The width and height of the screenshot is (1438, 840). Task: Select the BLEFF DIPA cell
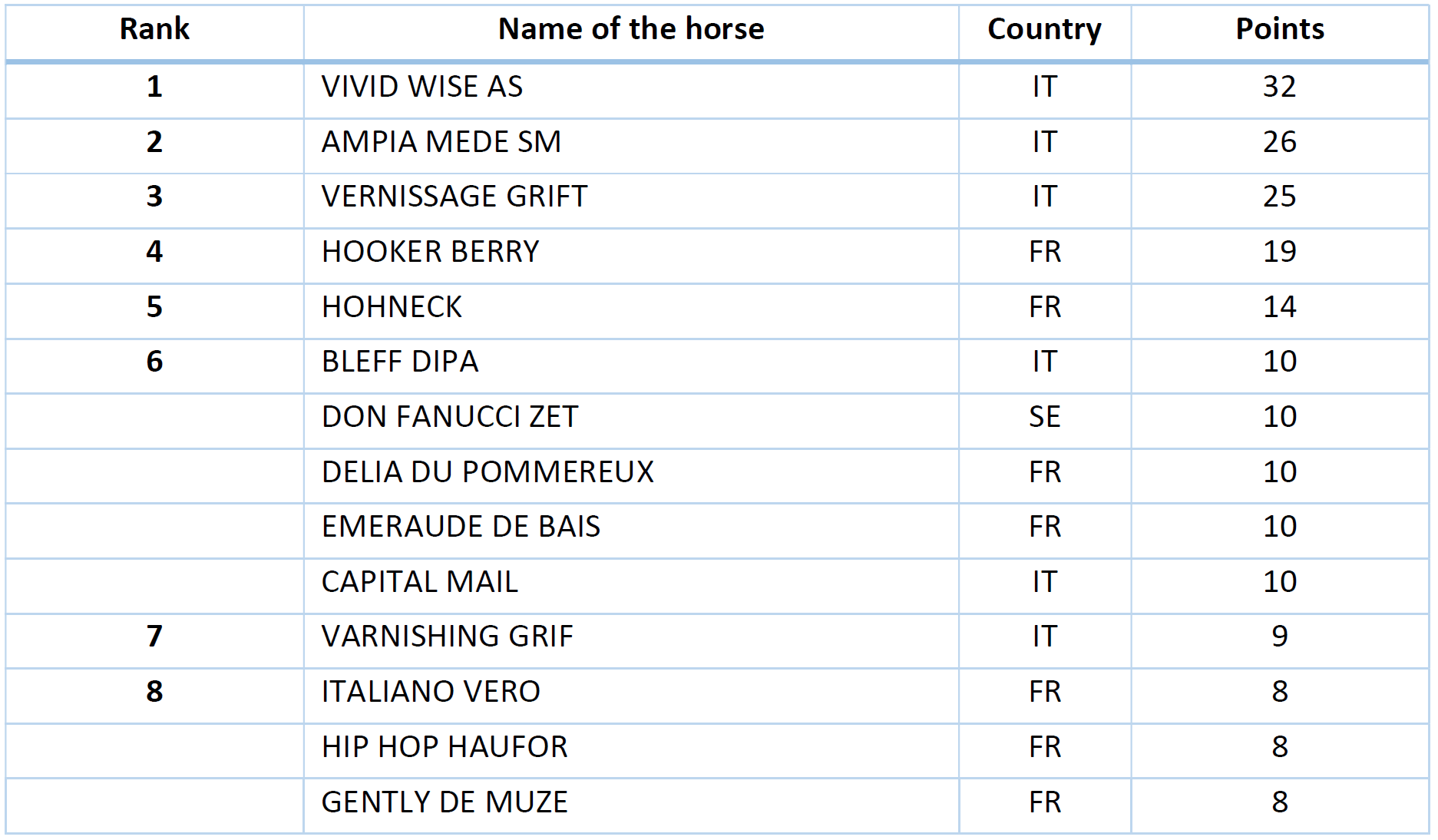pyautogui.click(x=399, y=362)
